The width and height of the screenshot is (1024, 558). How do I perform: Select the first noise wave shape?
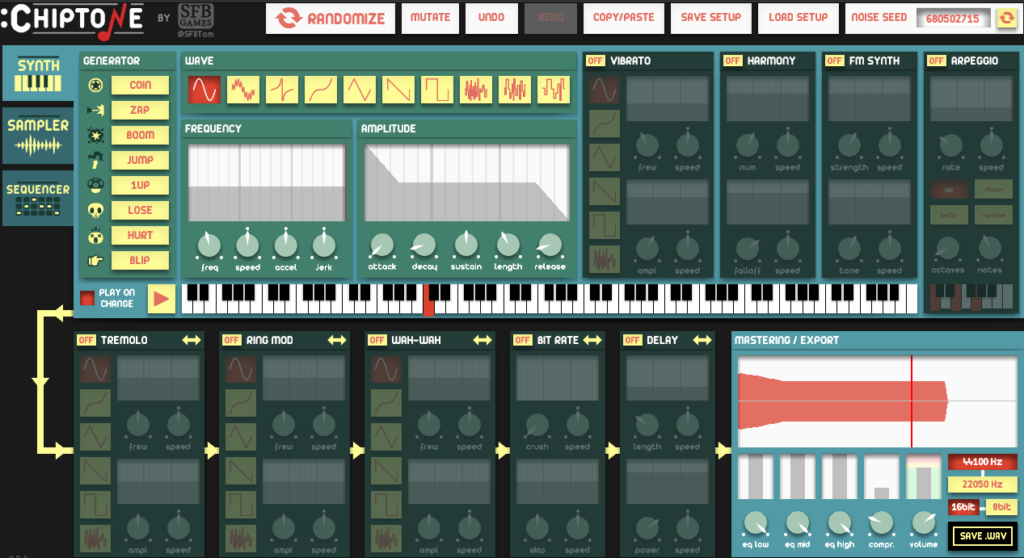coord(475,90)
